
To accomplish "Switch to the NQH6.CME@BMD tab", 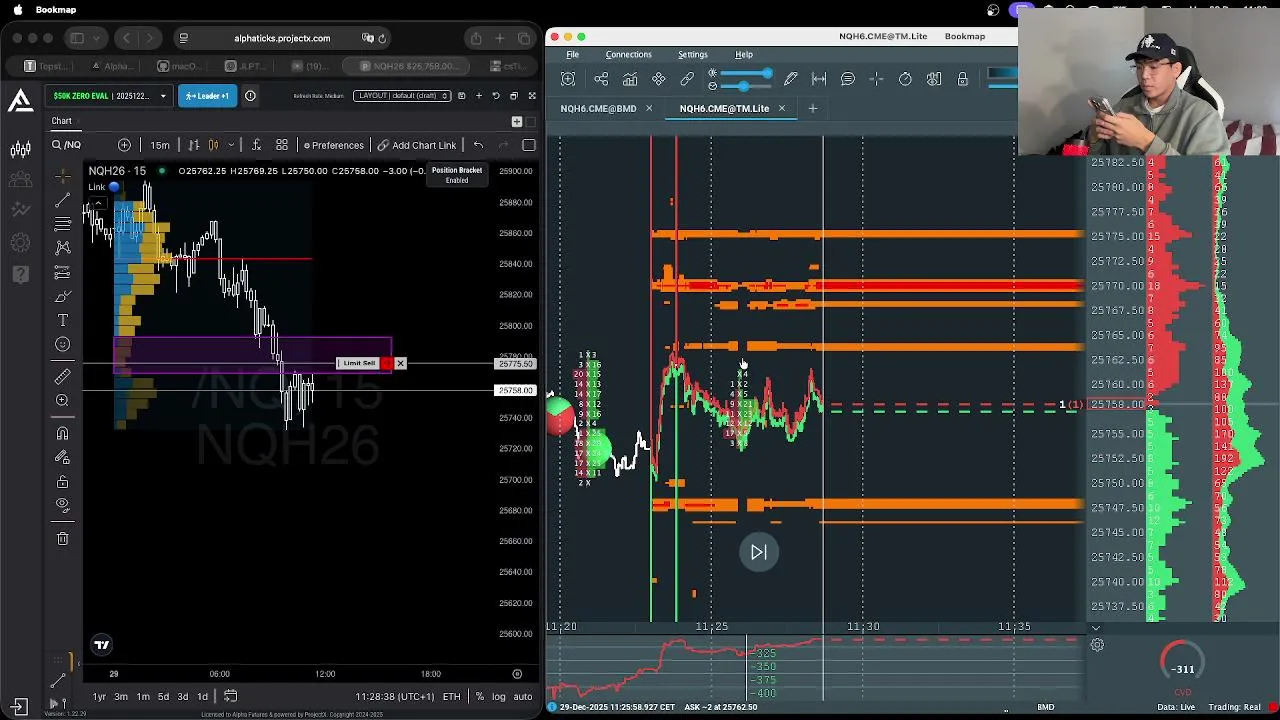I will (x=598, y=108).
